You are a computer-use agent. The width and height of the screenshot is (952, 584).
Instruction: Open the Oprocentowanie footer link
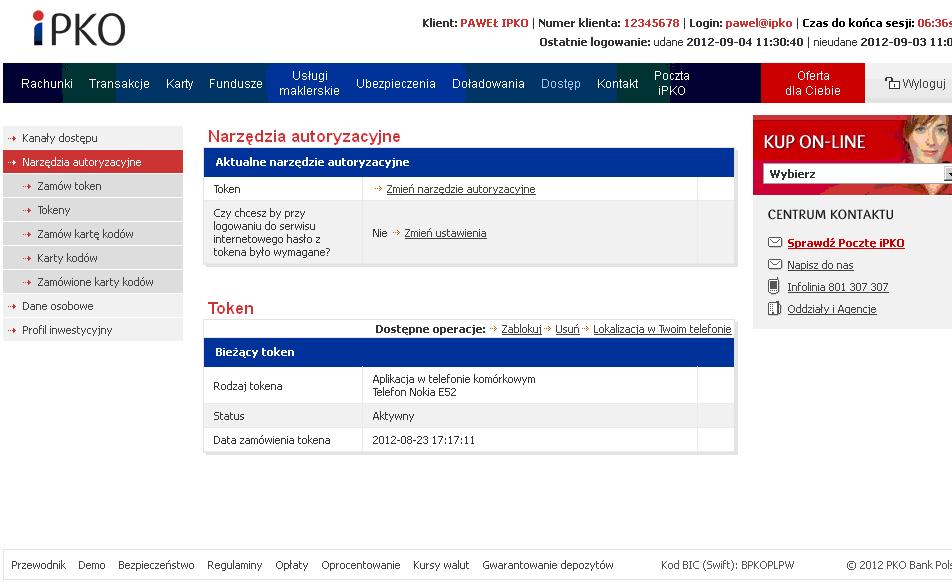[361, 565]
